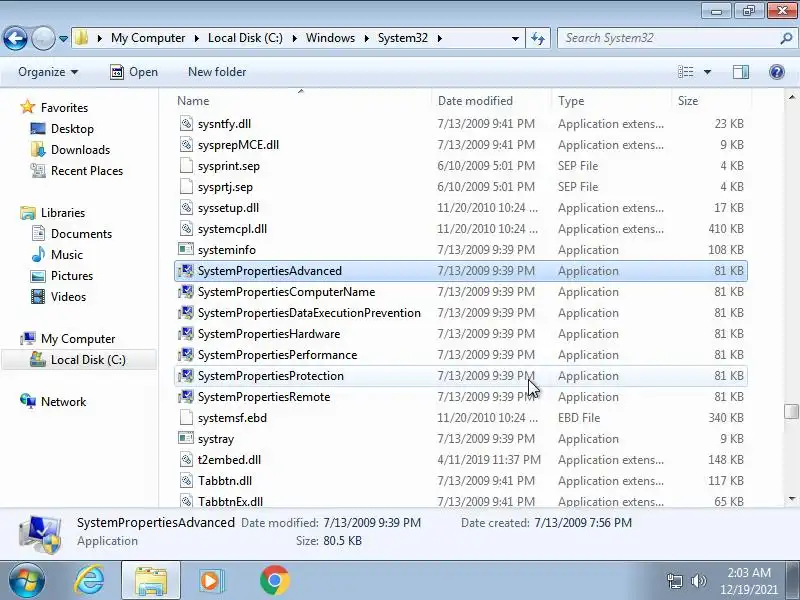Click the search magnifier icon

pos(786,38)
